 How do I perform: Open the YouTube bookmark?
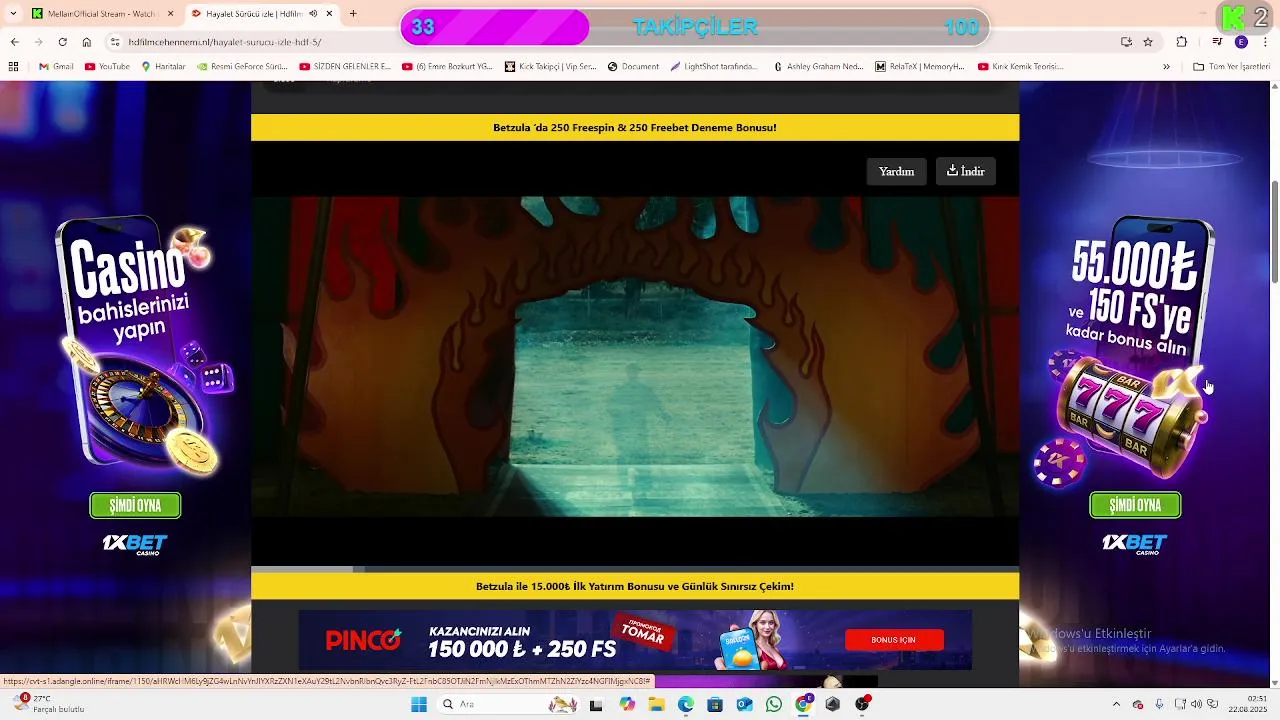107,67
